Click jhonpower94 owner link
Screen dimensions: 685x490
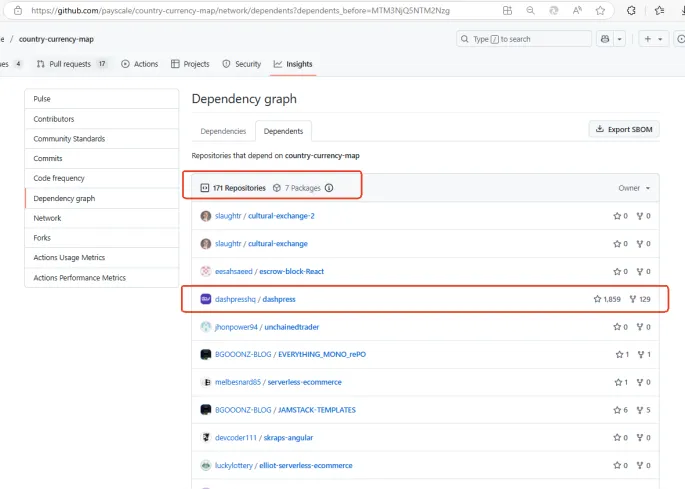pyautogui.click(x=236, y=327)
